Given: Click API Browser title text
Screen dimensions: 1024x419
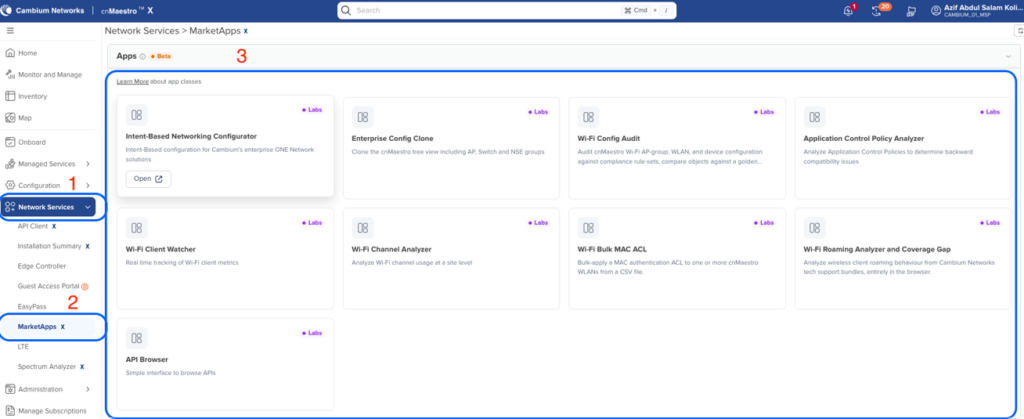Looking at the screenshot, I should pos(146,360).
